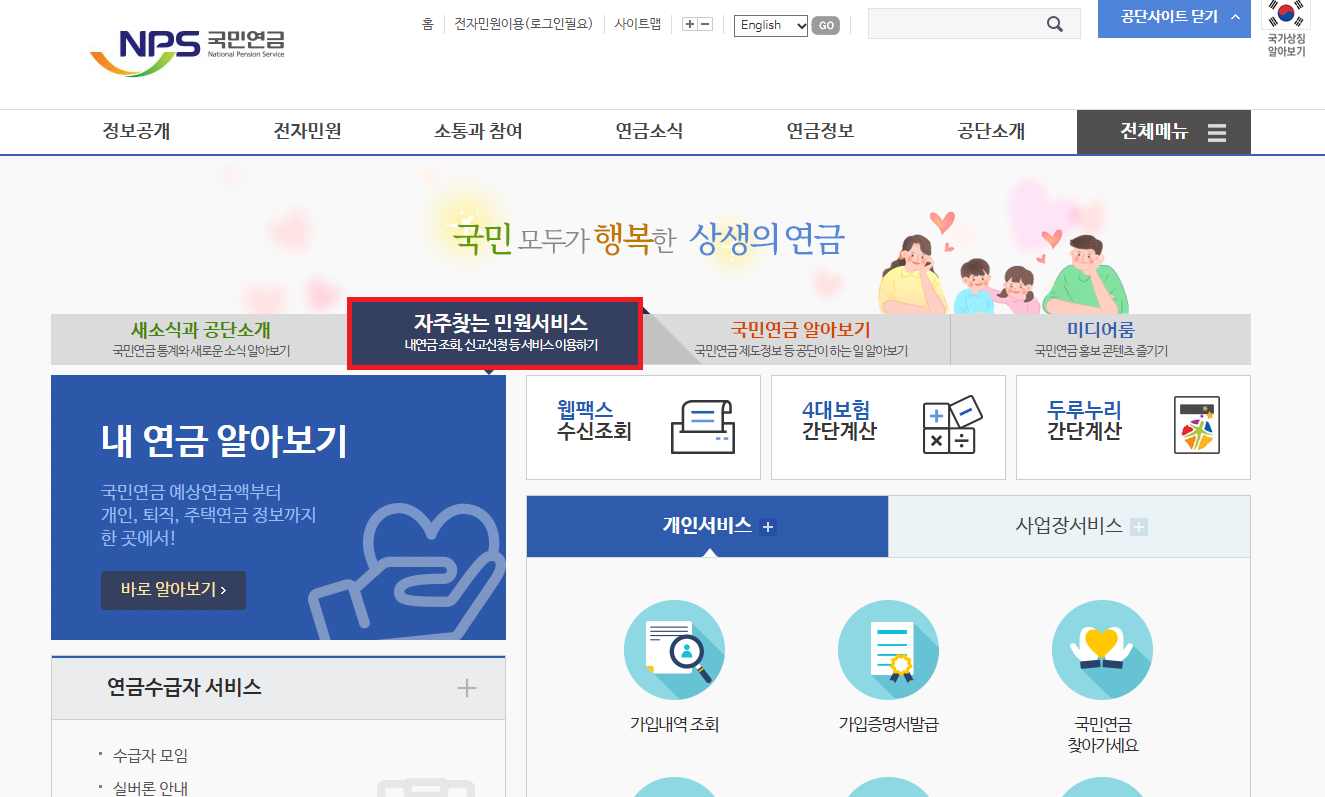1325x797 pixels.
Task: Select the 가입증명서발급 certificate icon
Action: 888,649
